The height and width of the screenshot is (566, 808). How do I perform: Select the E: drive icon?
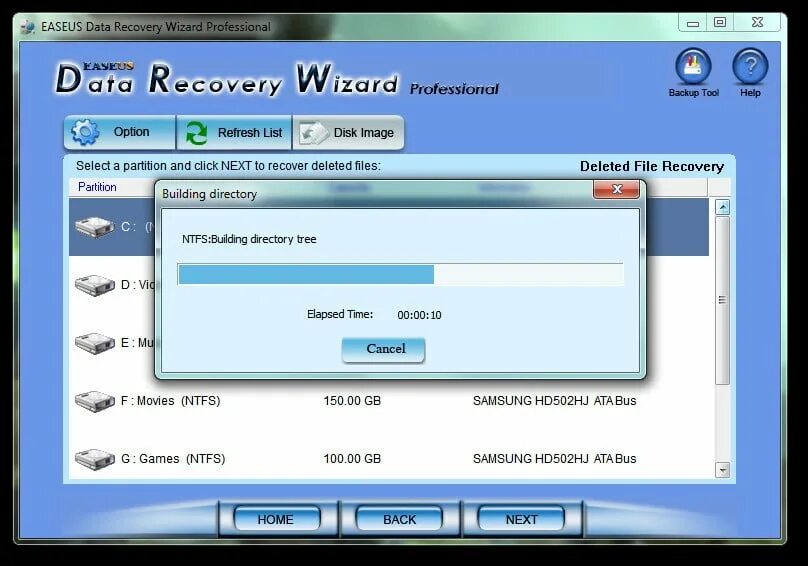(x=94, y=343)
